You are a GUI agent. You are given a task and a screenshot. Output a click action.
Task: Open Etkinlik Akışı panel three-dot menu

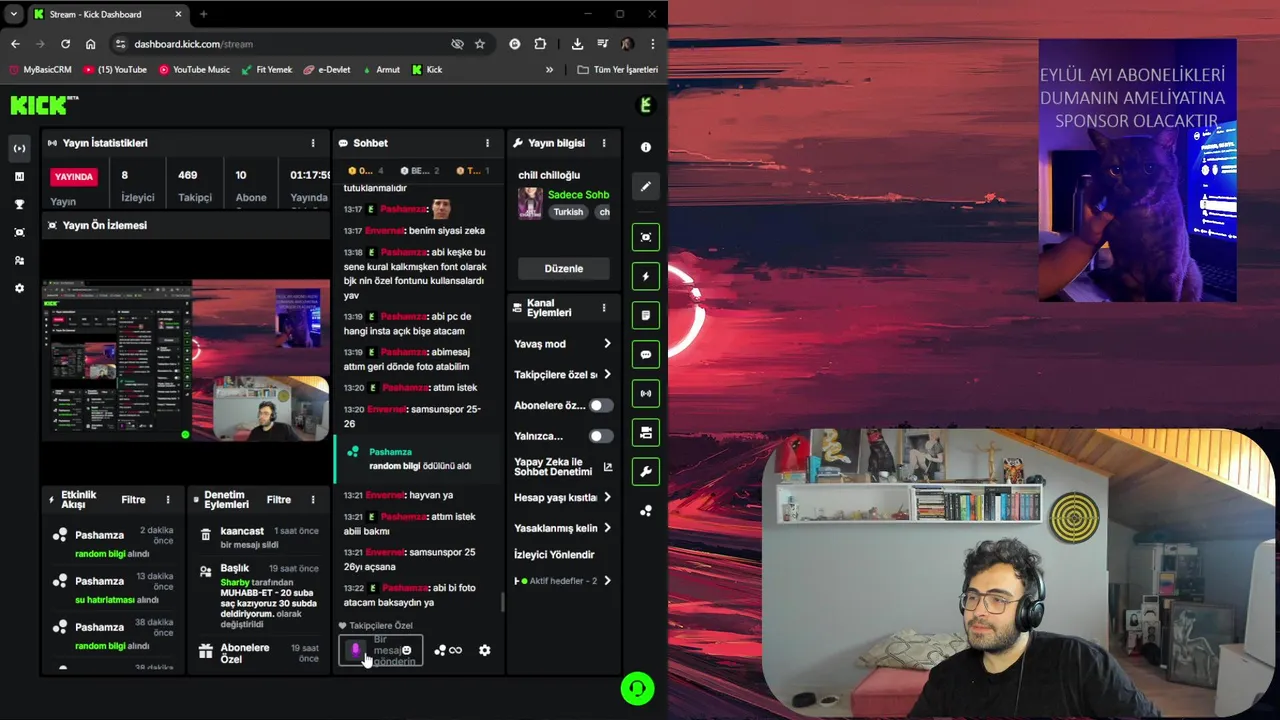pyautogui.click(x=168, y=499)
